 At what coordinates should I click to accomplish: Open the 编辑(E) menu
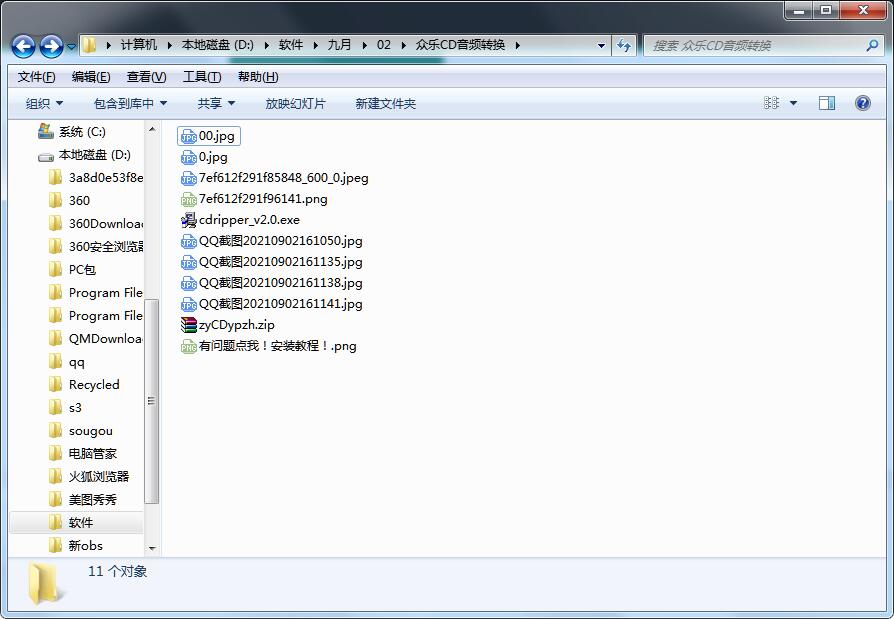[91, 76]
